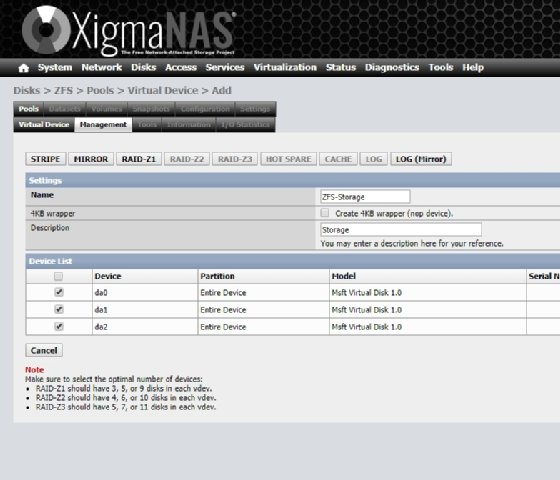Choose the RAID-Z1 button
The image size is (560, 480).
[139, 159]
